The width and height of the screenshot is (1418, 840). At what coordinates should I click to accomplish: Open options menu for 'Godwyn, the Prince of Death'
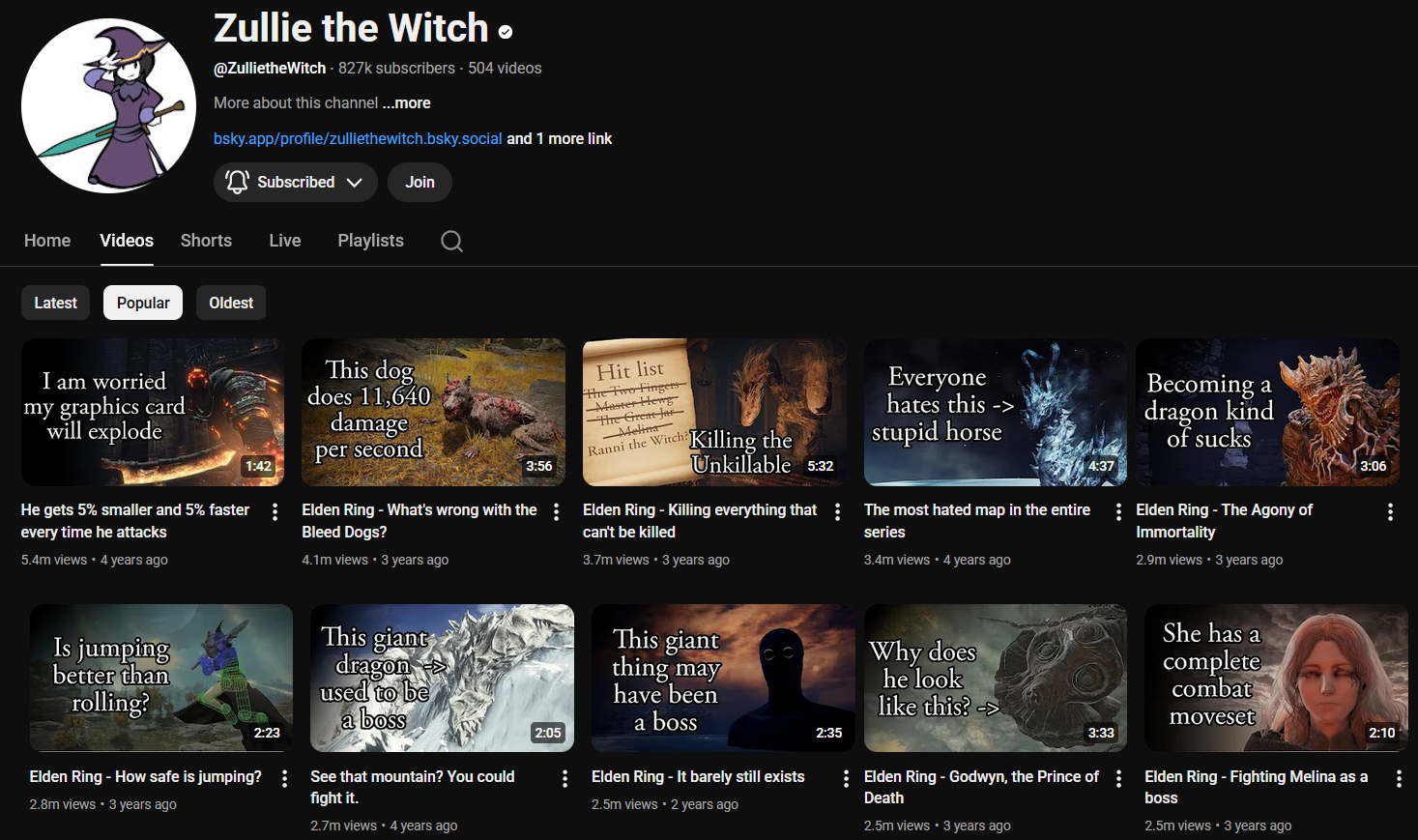point(1118,778)
